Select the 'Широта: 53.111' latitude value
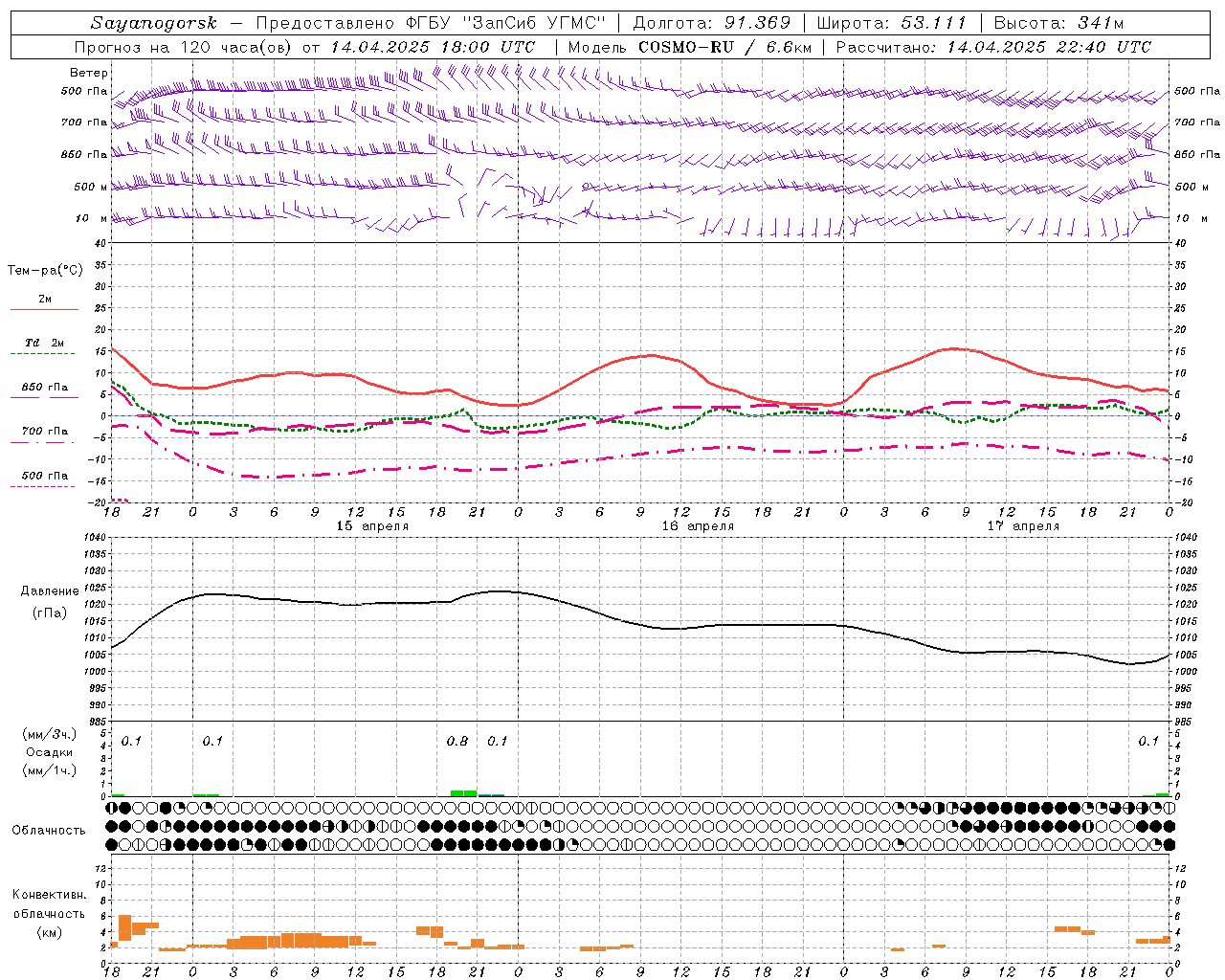Viewport: 1225px width, 980px height. pyautogui.click(x=892, y=23)
